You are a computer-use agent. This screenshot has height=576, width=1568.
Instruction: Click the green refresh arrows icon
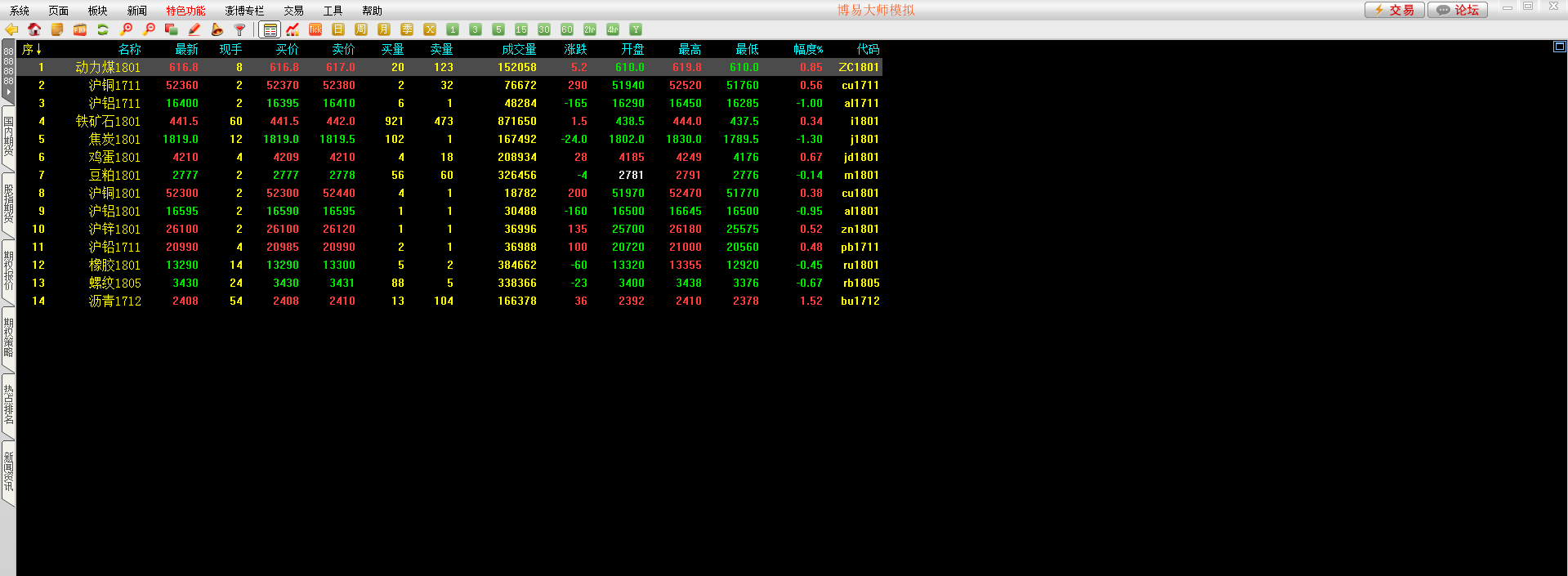click(103, 29)
